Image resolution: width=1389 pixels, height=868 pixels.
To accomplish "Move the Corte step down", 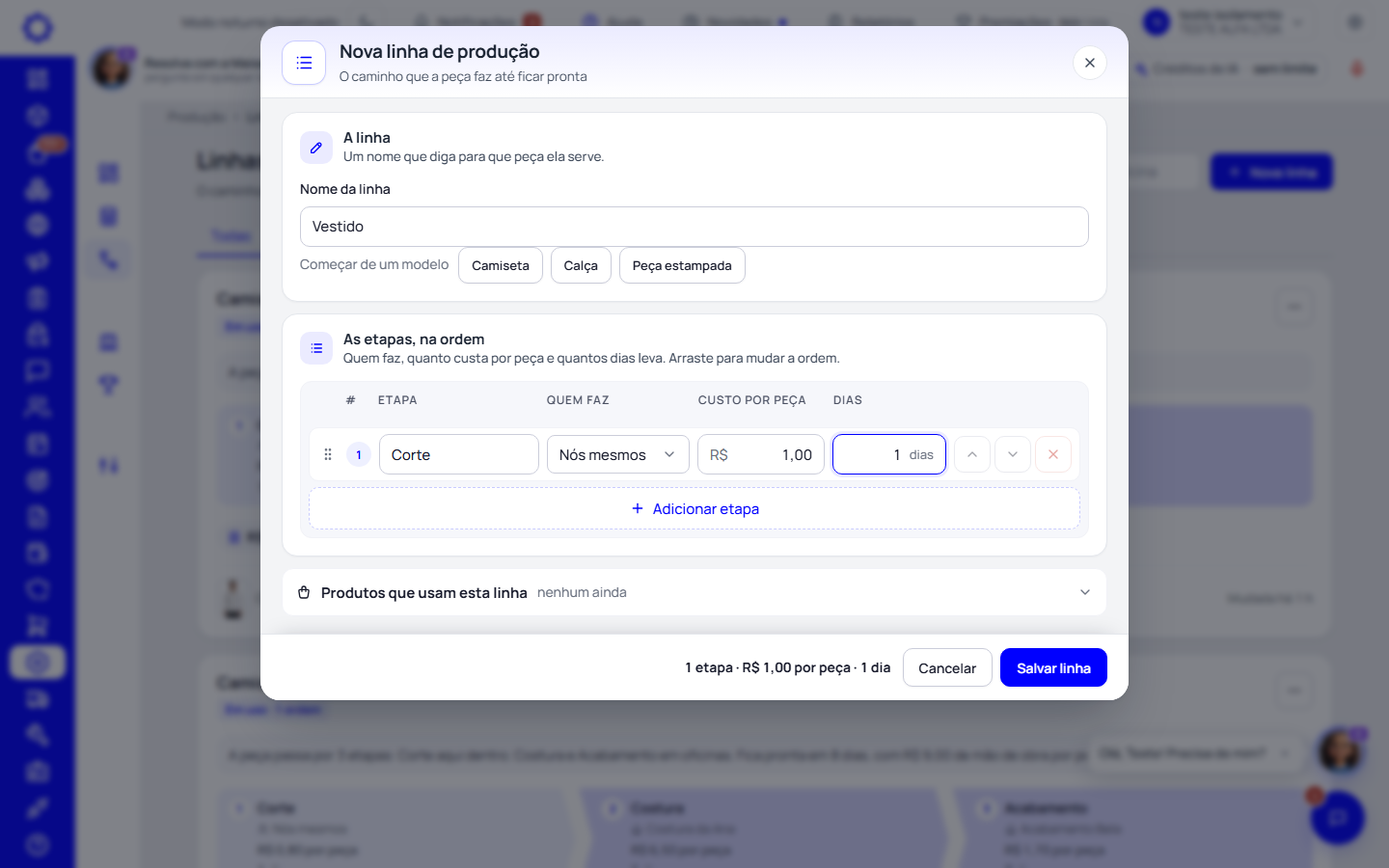I will [1013, 454].
